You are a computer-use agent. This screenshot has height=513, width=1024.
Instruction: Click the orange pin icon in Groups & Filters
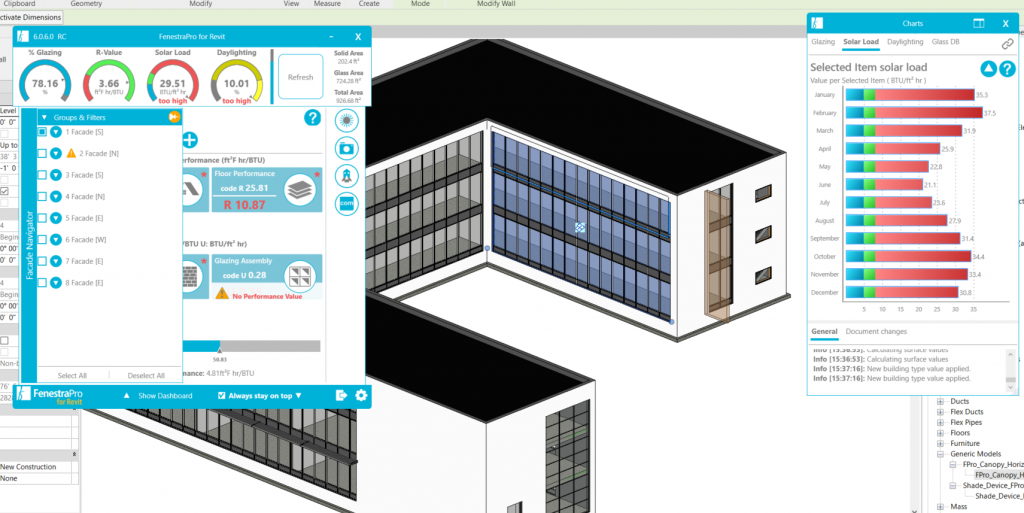pos(174,117)
